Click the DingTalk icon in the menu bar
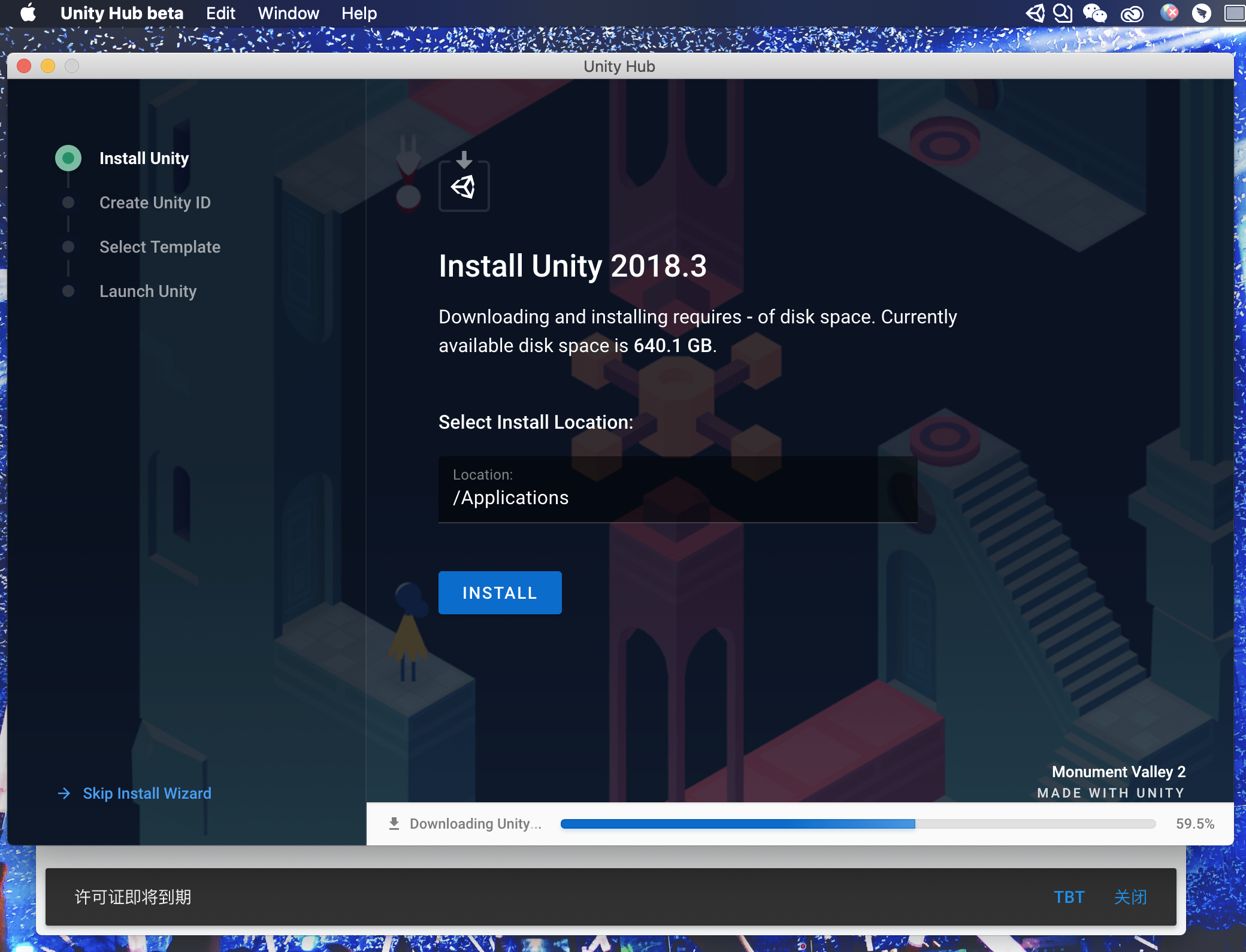 click(x=1201, y=13)
